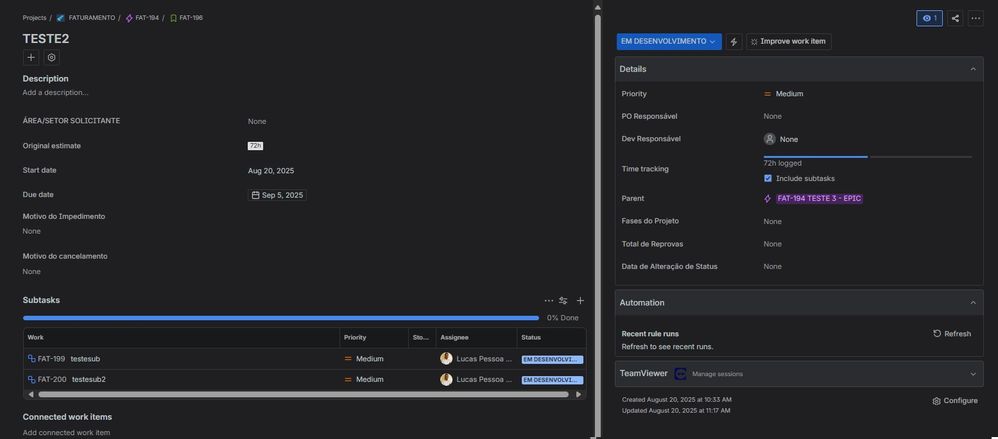
Task: Click the subtasks view settings sliders icon
Action: (x=563, y=300)
